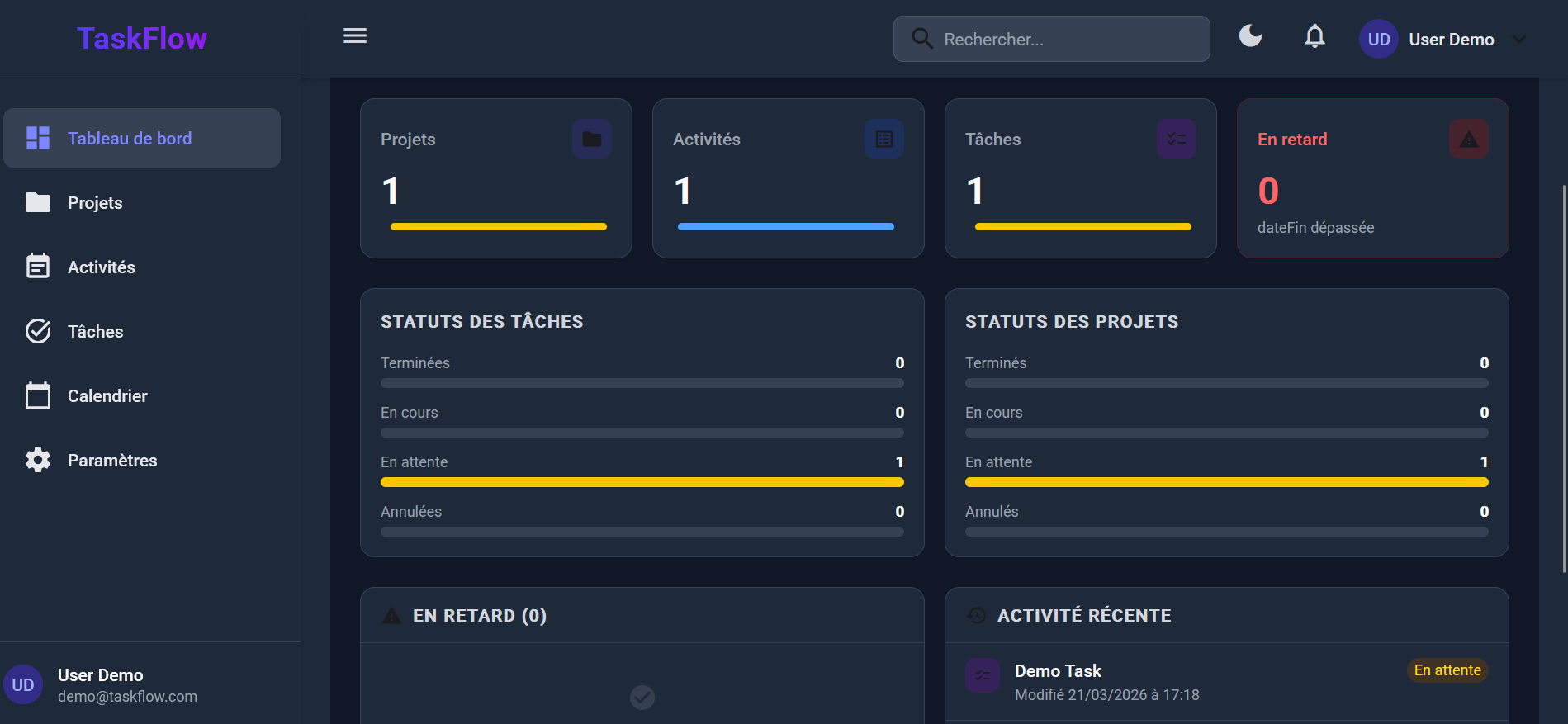Click the UD avatar in top bar

[1378, 40]
